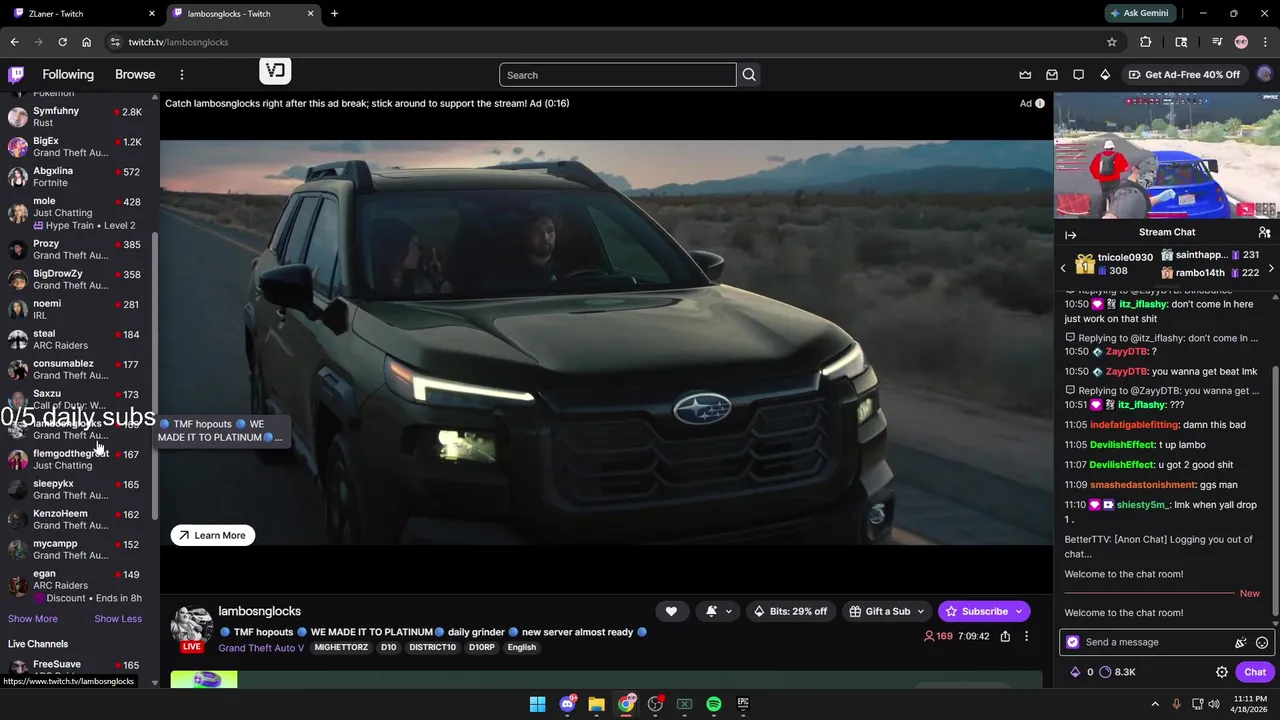
Task: Show previous gift leaderboard entries
Action: [1063, 268]
